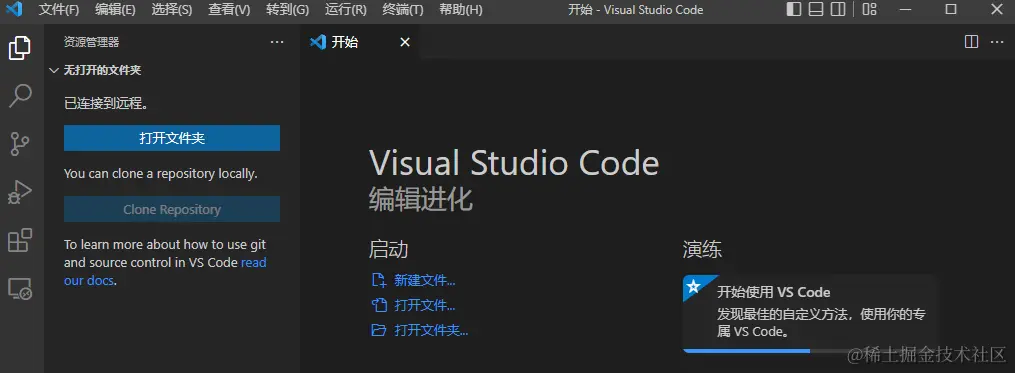Open Customize Layout icon in title bar
Screen dimensions: 1015x373
(869, 9)
